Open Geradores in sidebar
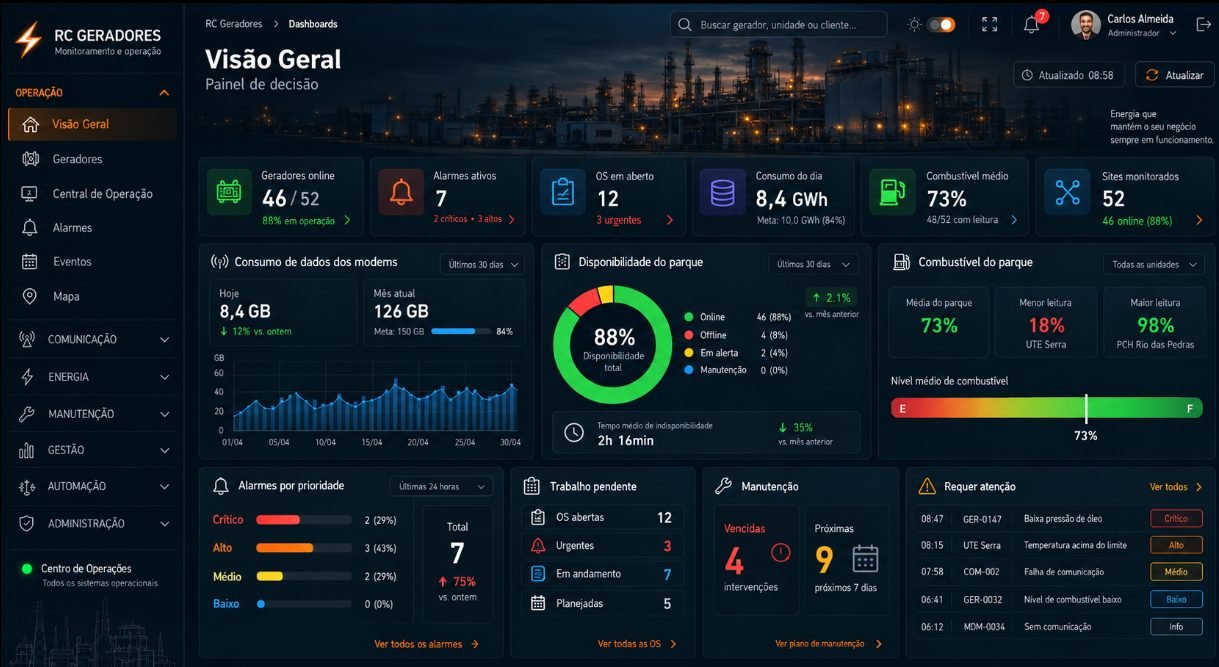1219x667 pixels. [x=92, y=159]
